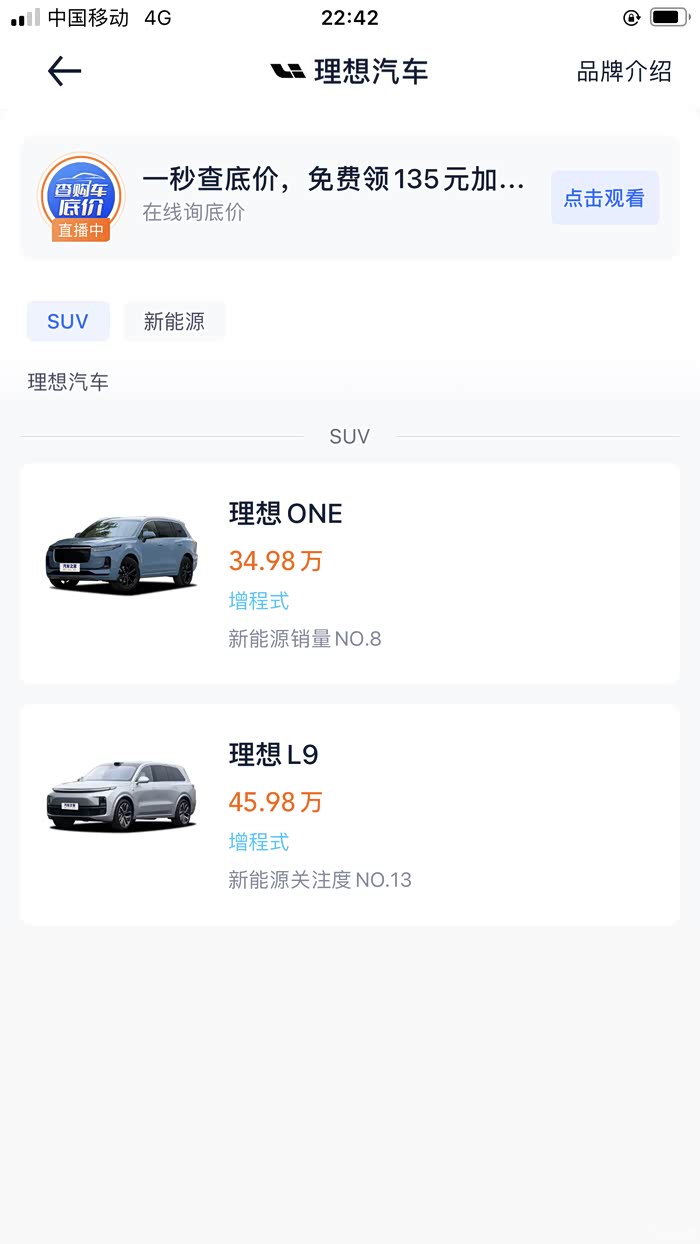
Task: Tap the Li Auto brand logo
Action: coord(288,71)
